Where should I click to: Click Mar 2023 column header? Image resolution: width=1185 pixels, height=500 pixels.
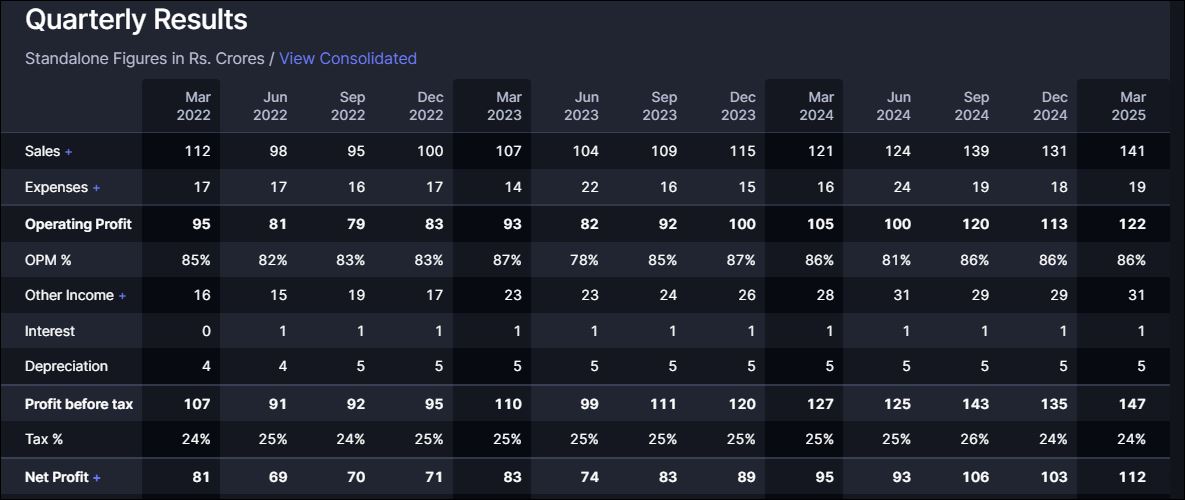click(508, 106)
